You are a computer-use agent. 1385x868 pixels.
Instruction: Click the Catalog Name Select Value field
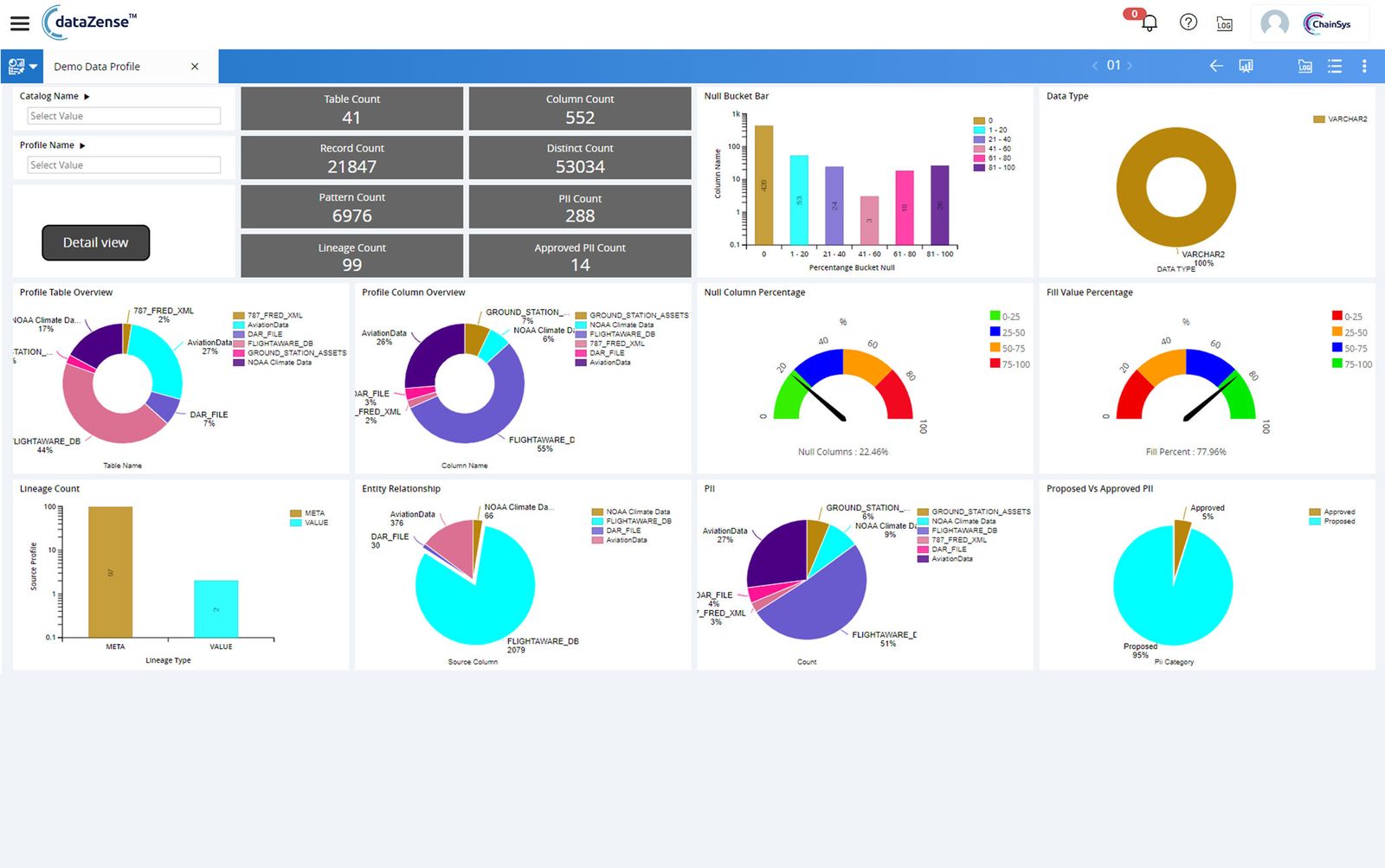[x=123, y=116]
